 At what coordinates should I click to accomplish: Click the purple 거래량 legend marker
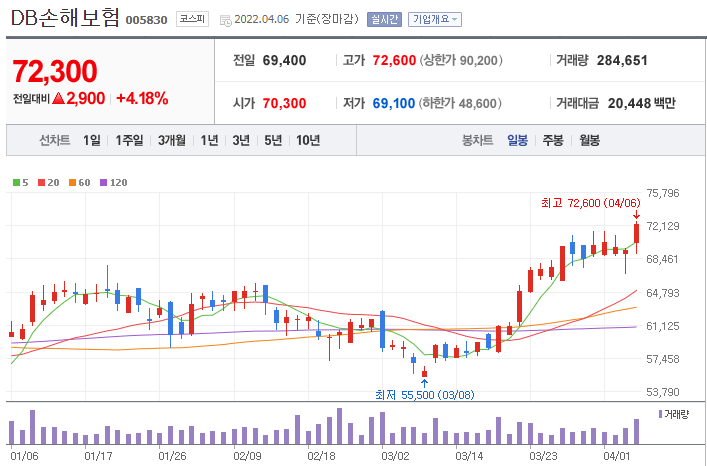pos(661,414)
